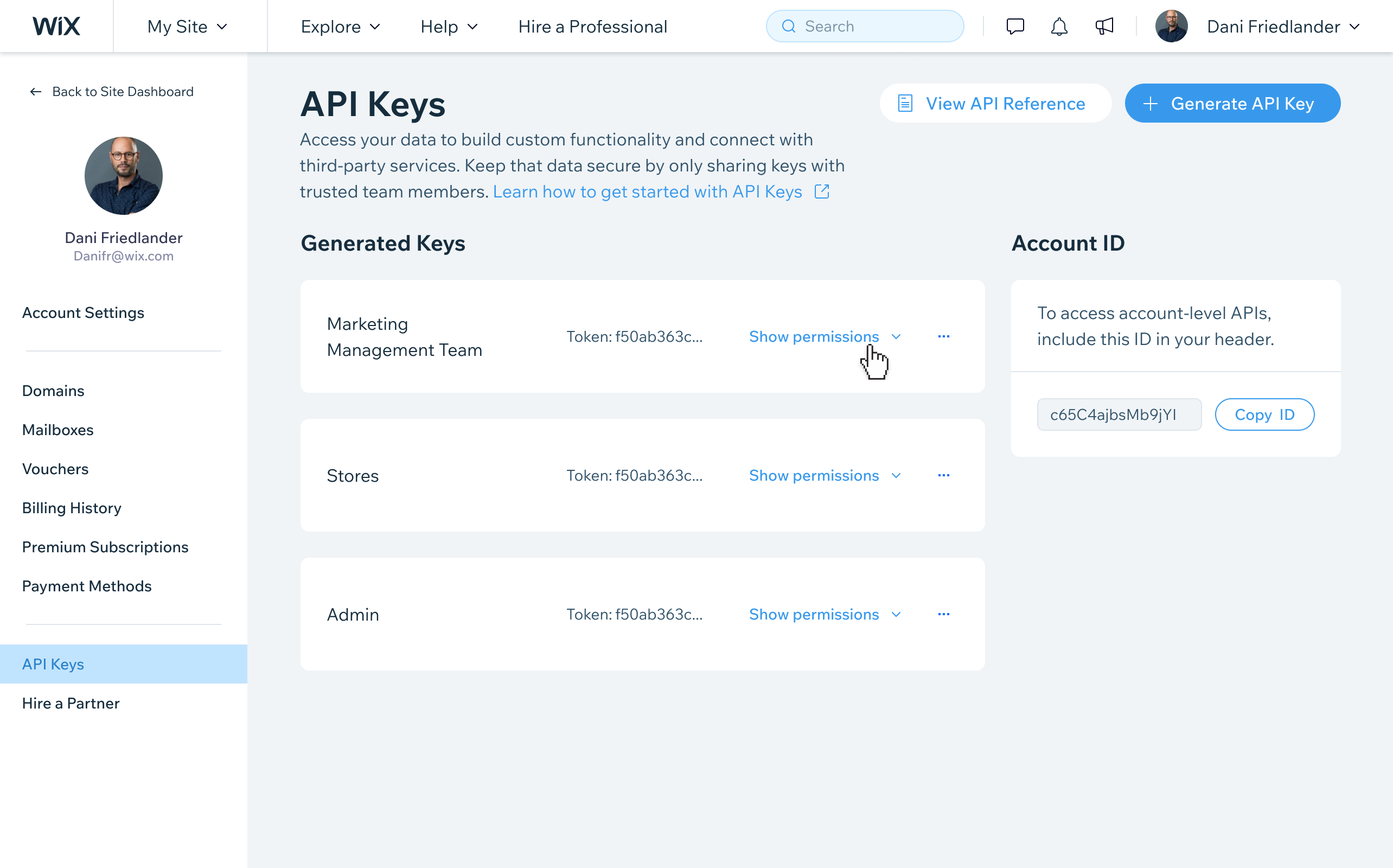Image resolution: width=1393 pixels, height=868 pixels.
Task: Click the Marketing Management Team key name
Action: pos(405,337)
